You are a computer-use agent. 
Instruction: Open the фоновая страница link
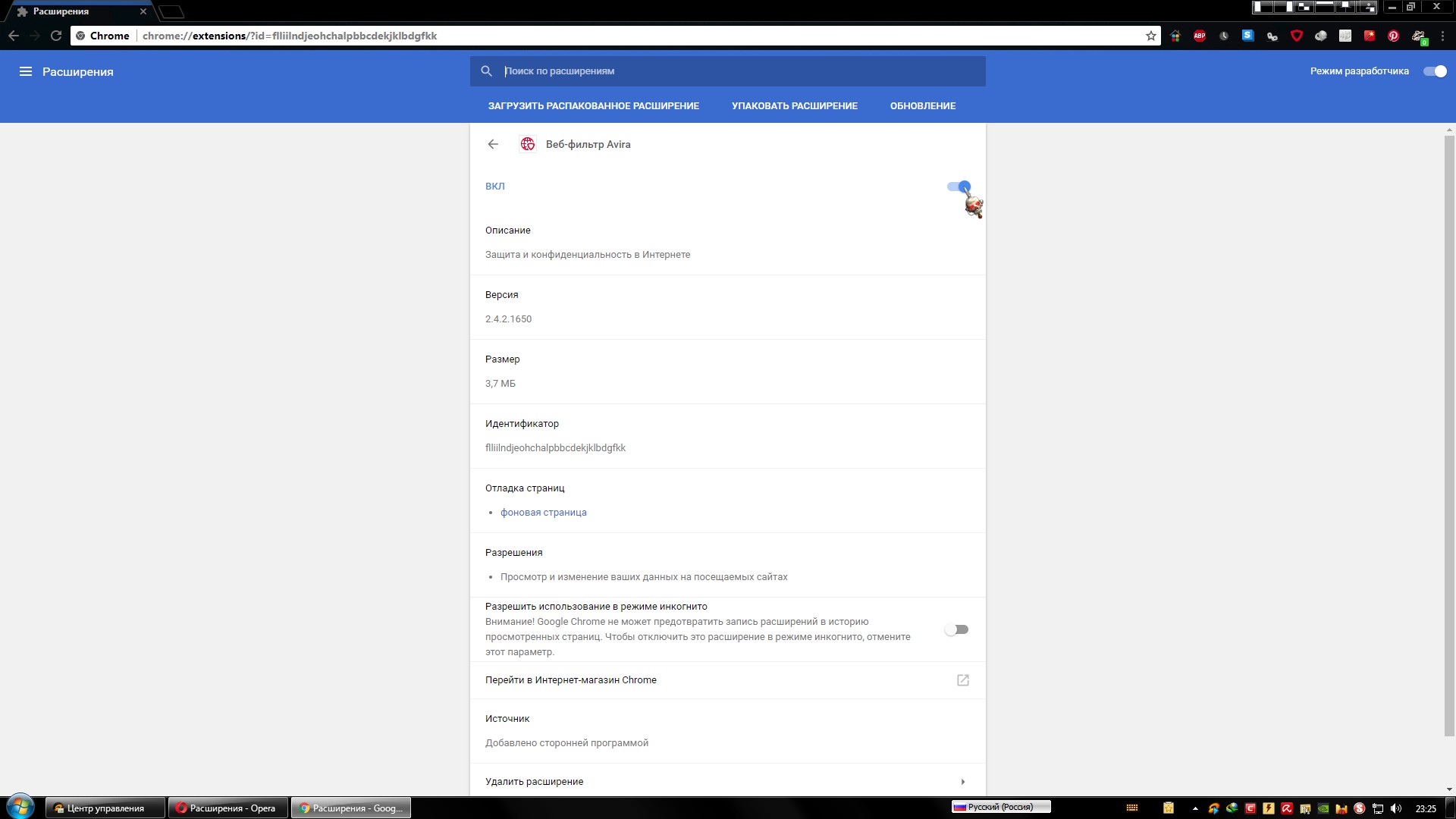(x=543, y=513)
